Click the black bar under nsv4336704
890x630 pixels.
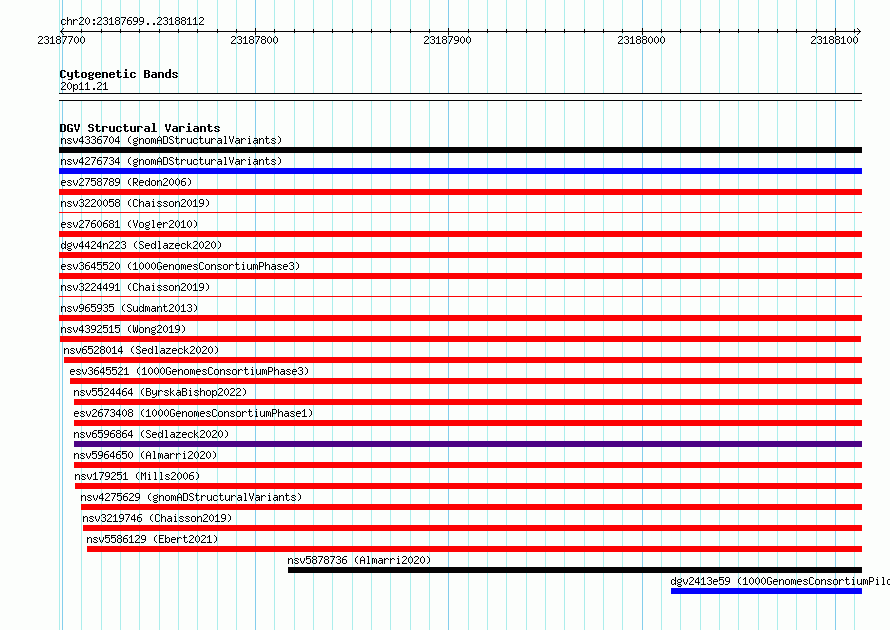[x=460, y=150]
